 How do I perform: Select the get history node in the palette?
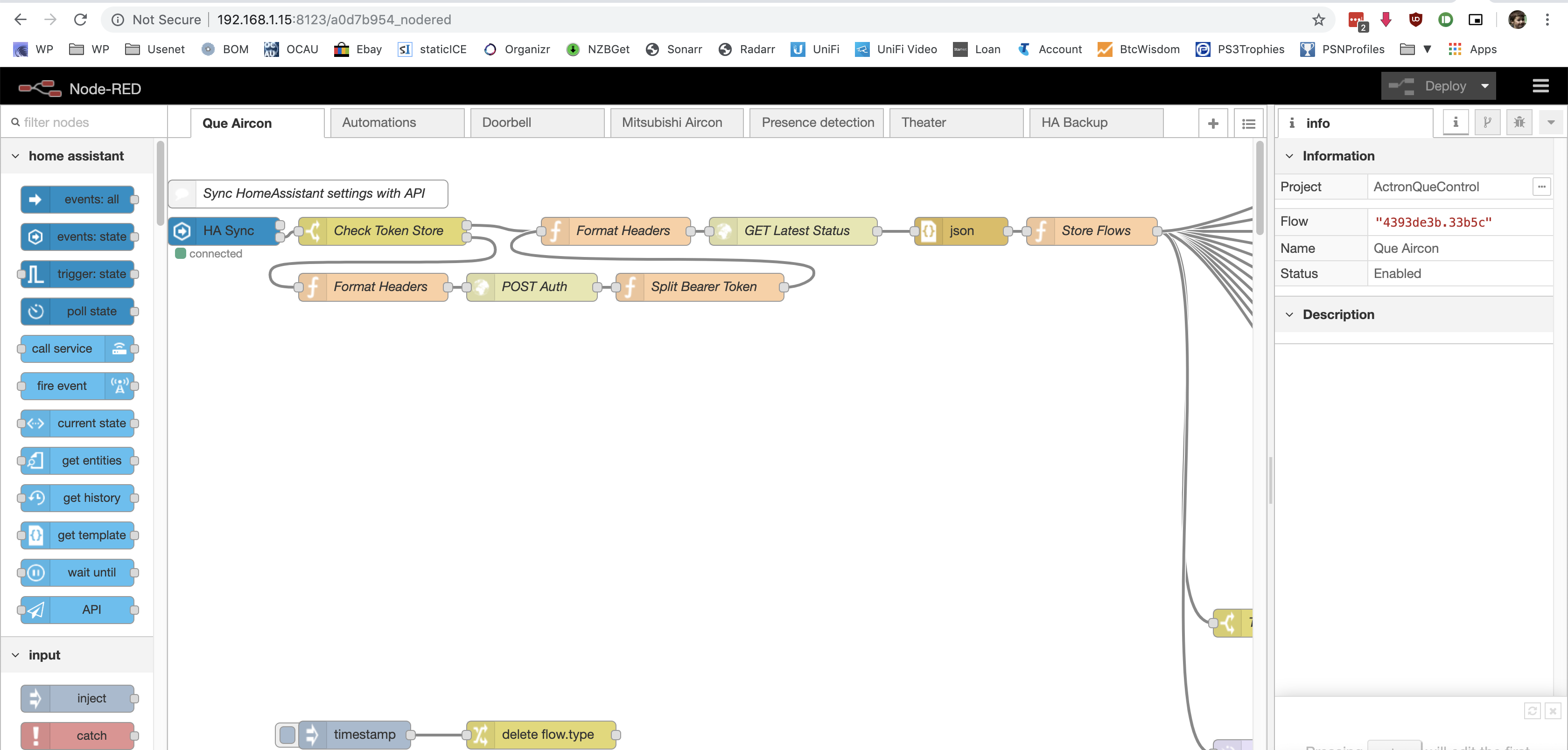click(x=77, y=498)
